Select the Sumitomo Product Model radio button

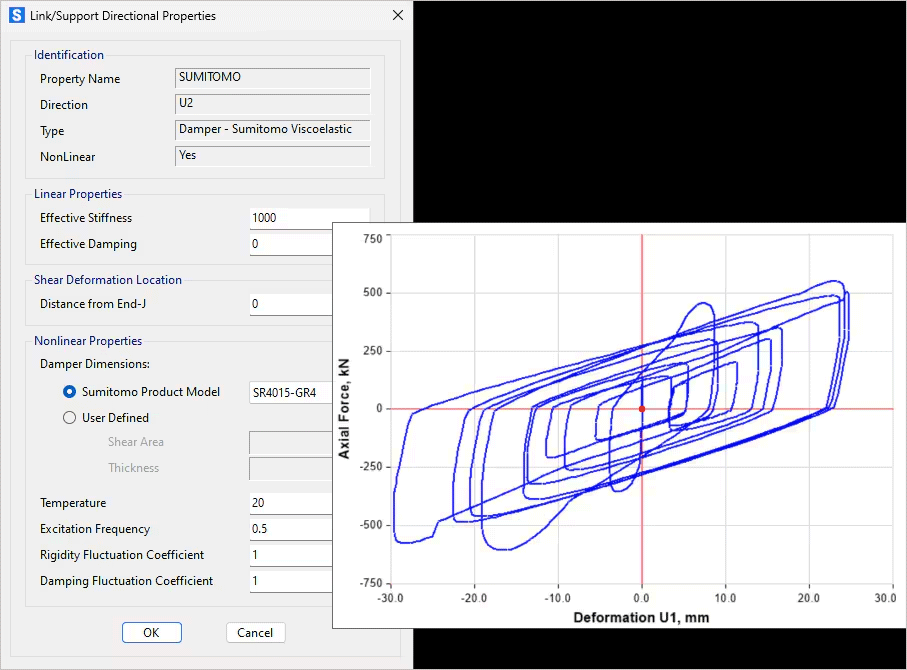coord(70,392)
